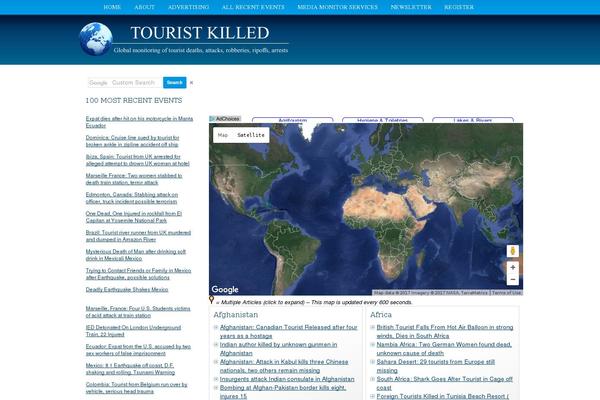The width and height of the screenshot is (600, 400).
Task: Expand the Foreign Tourists Killed in Tunisia item
Action: pos(372,396)
